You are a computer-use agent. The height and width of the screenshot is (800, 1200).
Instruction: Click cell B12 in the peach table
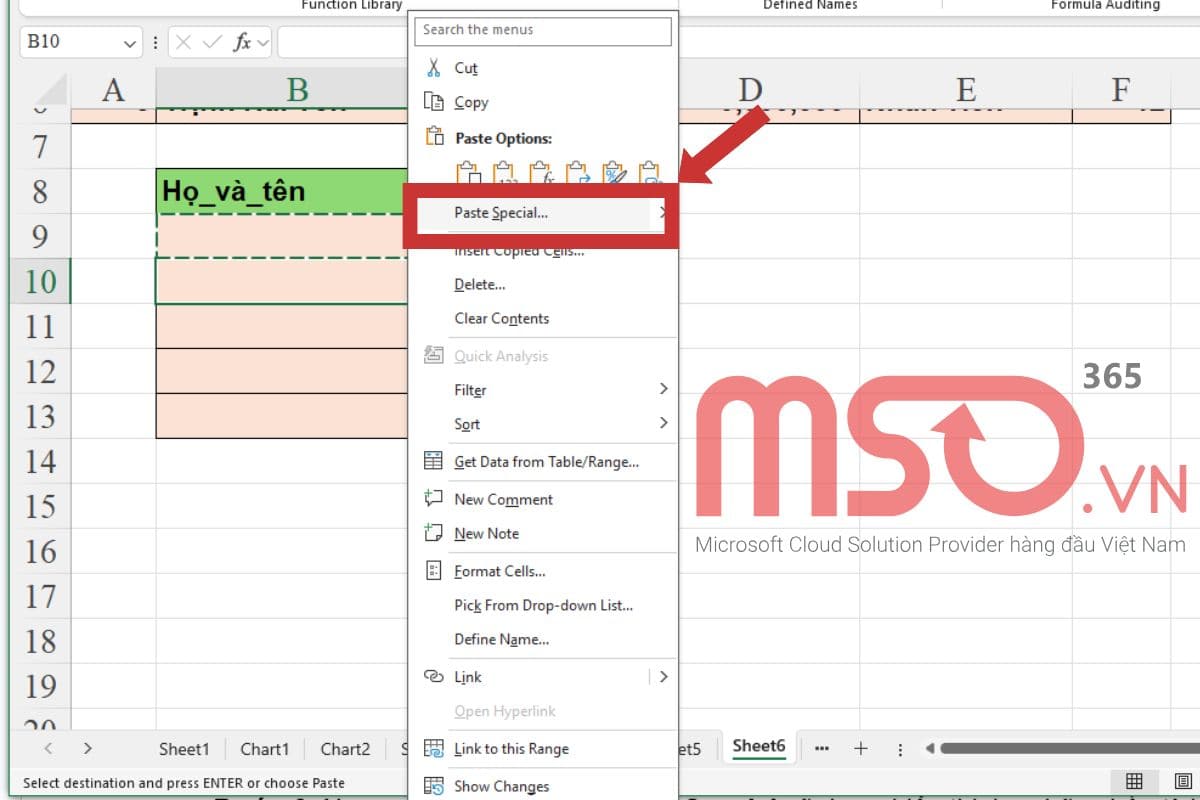click(x=282, y=371)
